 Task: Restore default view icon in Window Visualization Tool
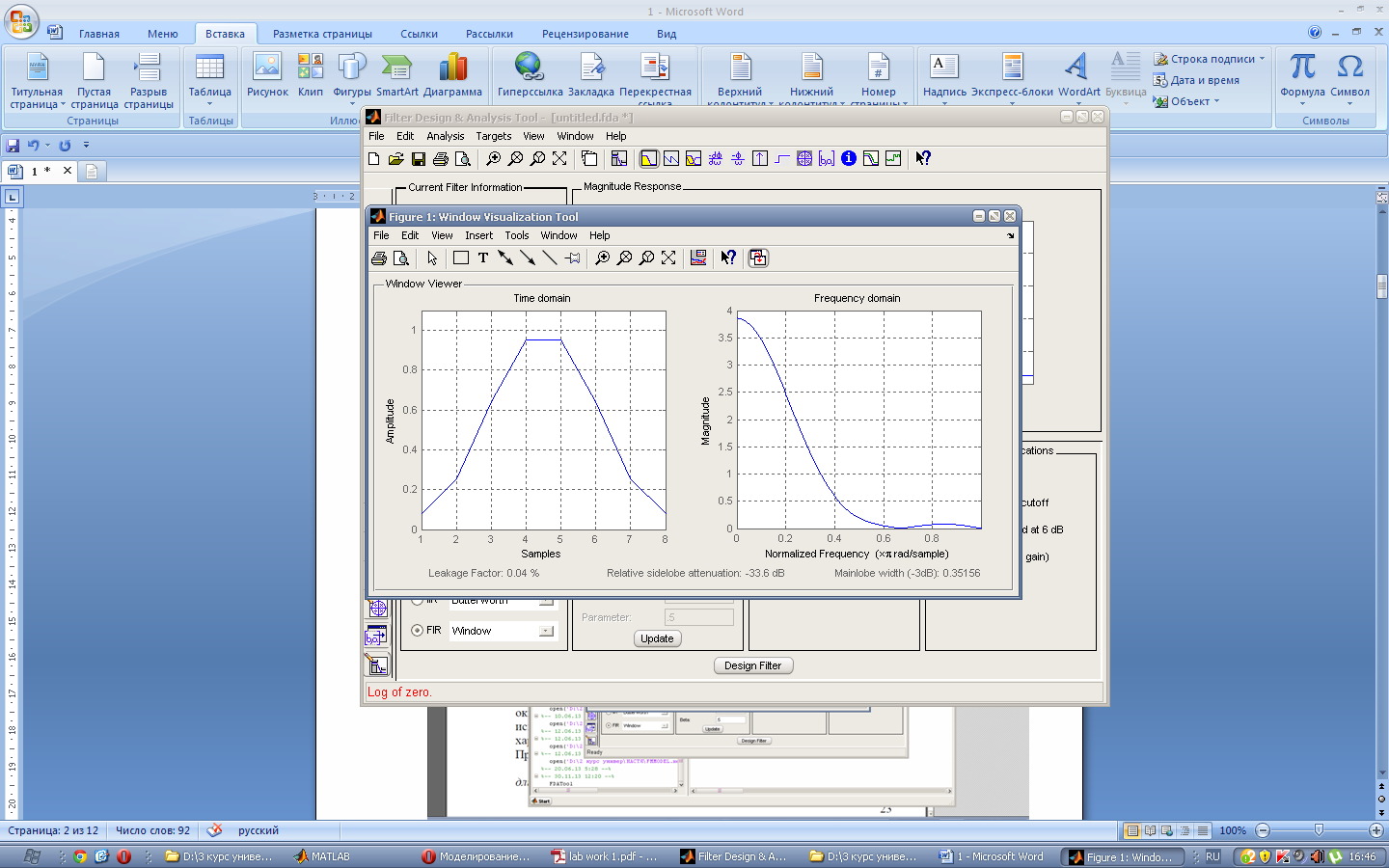[668, 258]
